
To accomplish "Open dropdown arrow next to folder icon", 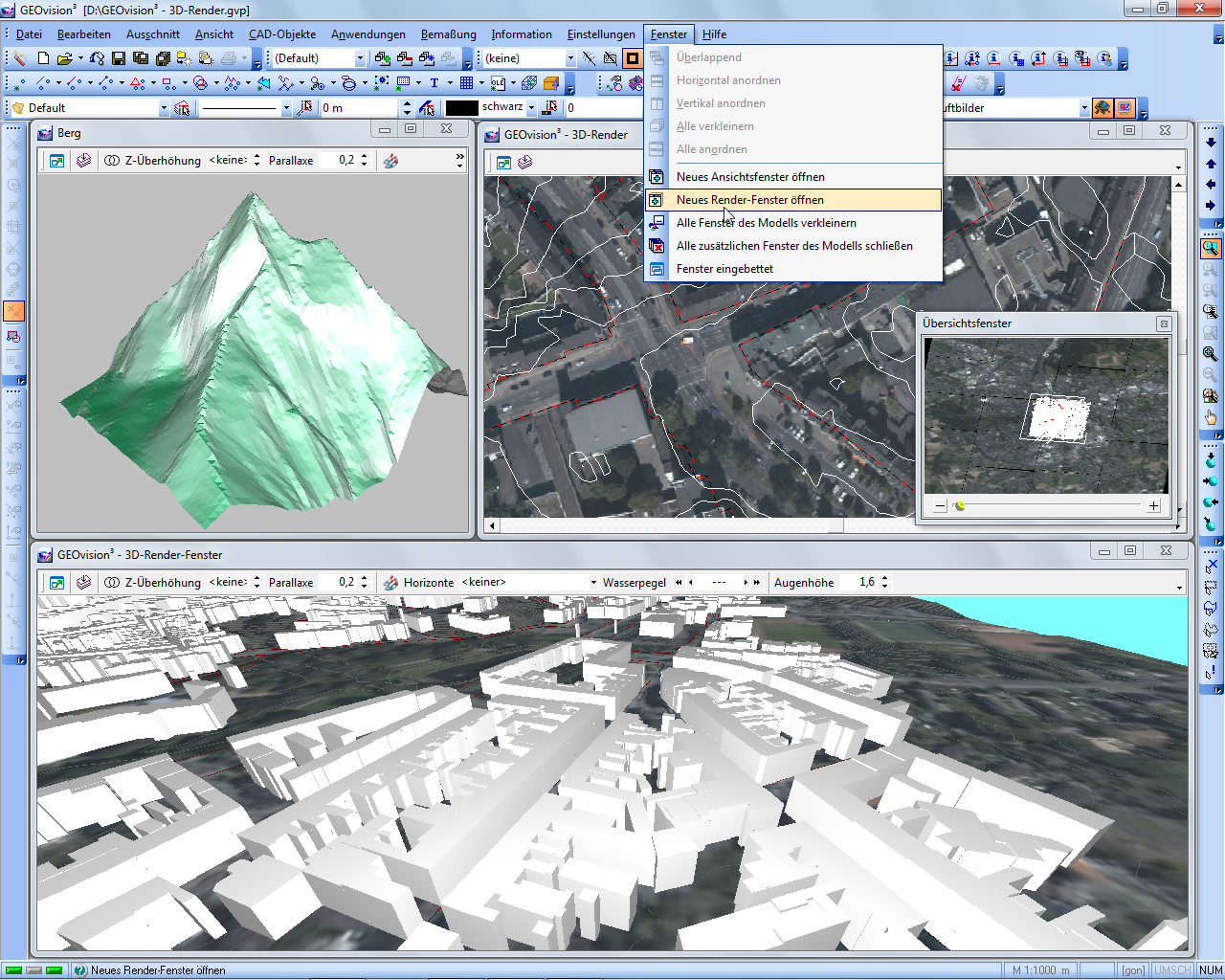I will 80,58.
